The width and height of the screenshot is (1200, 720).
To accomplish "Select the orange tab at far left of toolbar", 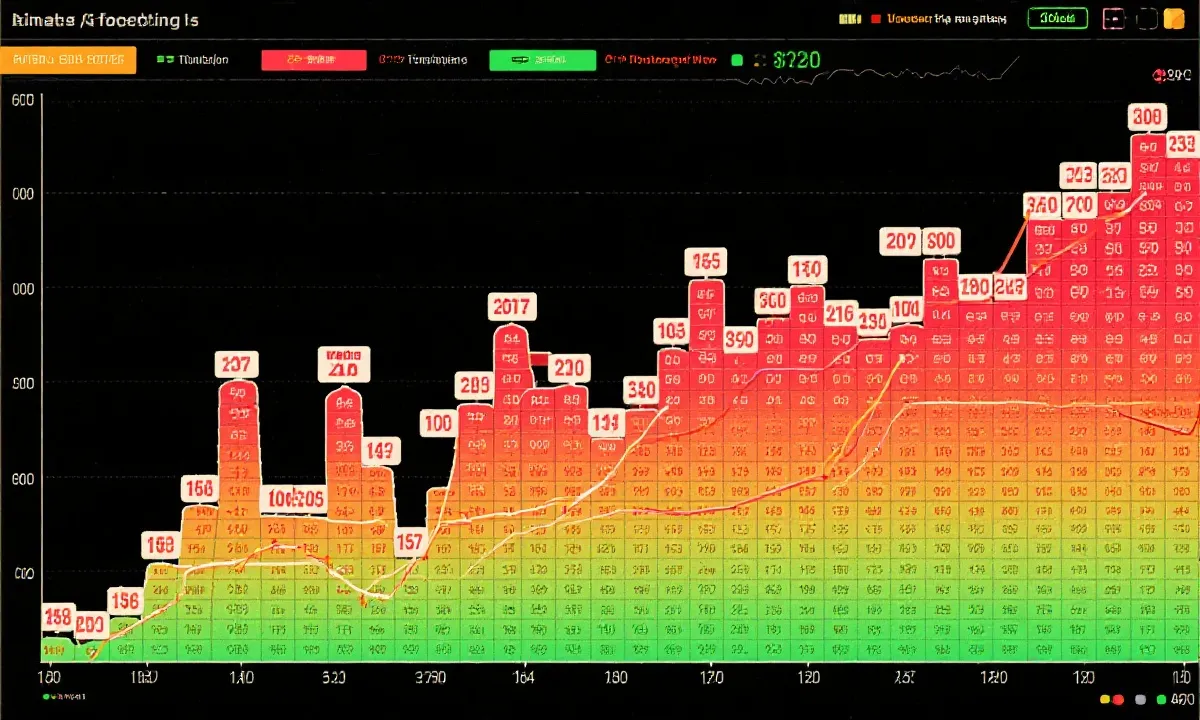I will coord(68,60).
